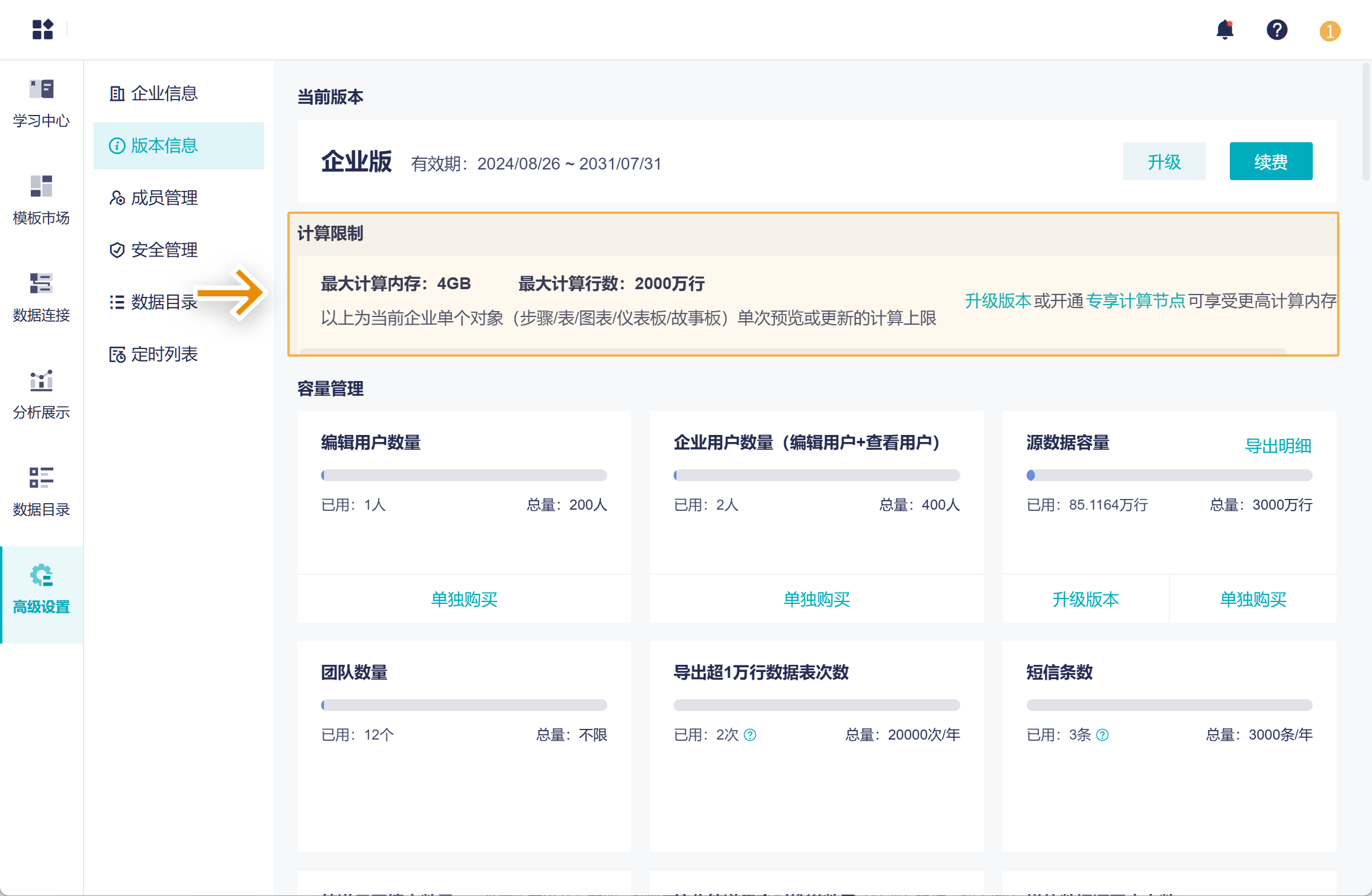
Task: Open the 企业信息 menu item
Action: tap(164, 93)
